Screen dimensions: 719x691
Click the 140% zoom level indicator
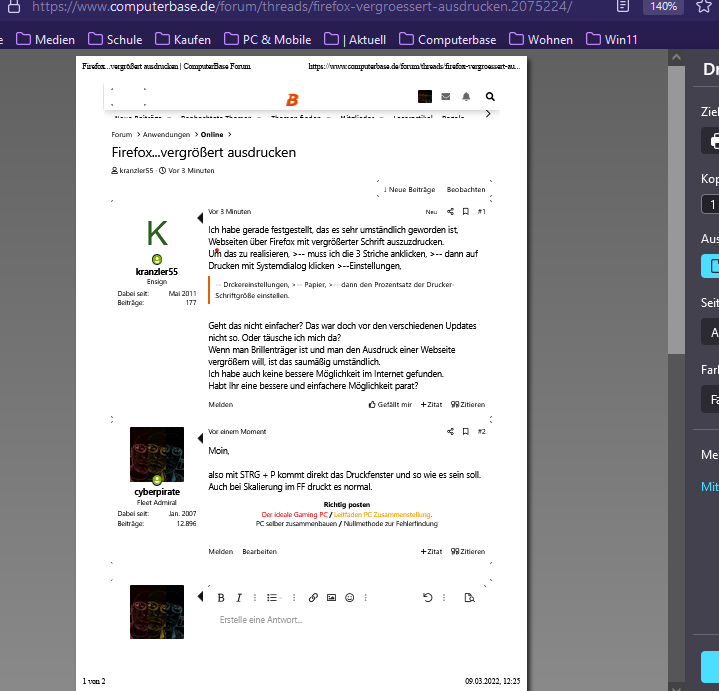pyautogui.click(x=663, y=6)
